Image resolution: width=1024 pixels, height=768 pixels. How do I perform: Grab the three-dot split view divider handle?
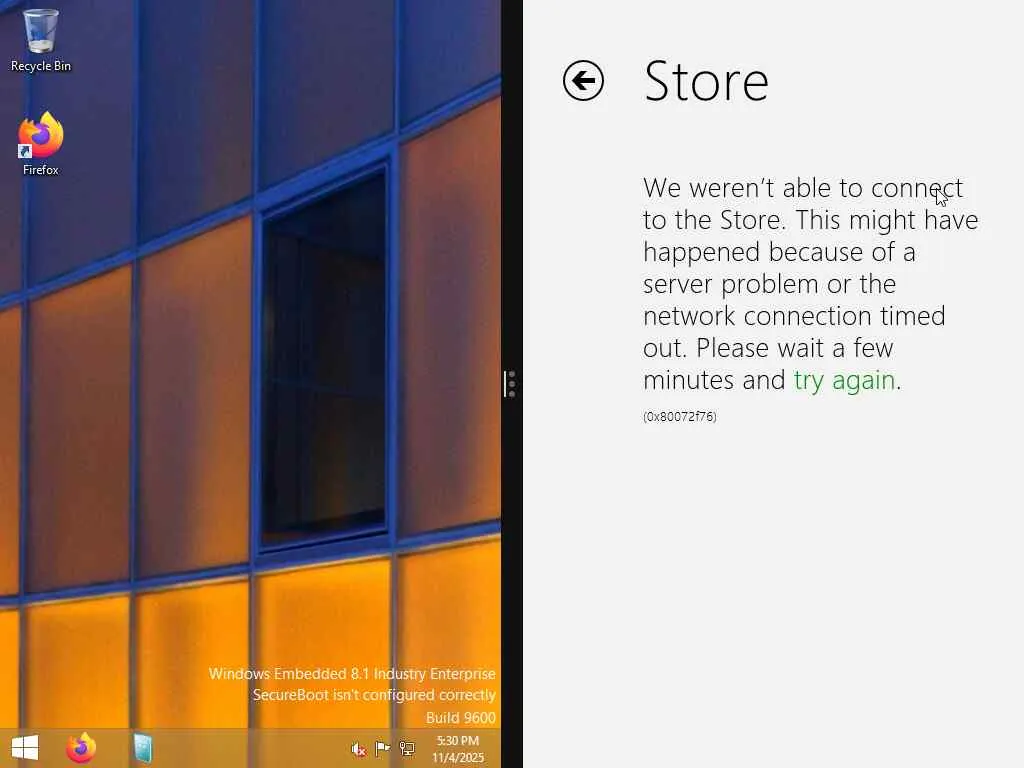click(x=511, y=384)
